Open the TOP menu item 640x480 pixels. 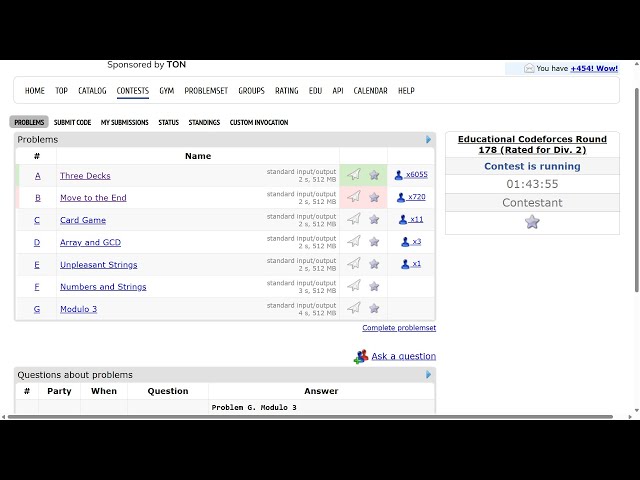tap(62, 91)
